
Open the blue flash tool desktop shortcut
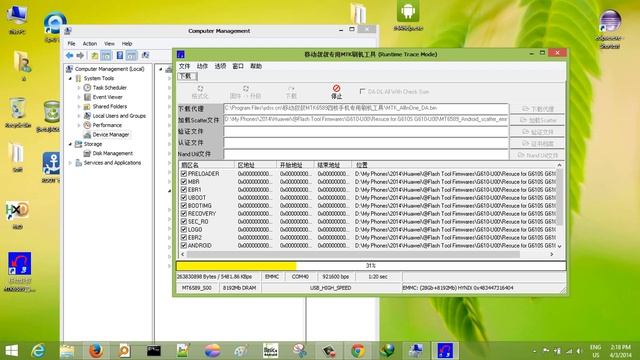coord(19,271)
